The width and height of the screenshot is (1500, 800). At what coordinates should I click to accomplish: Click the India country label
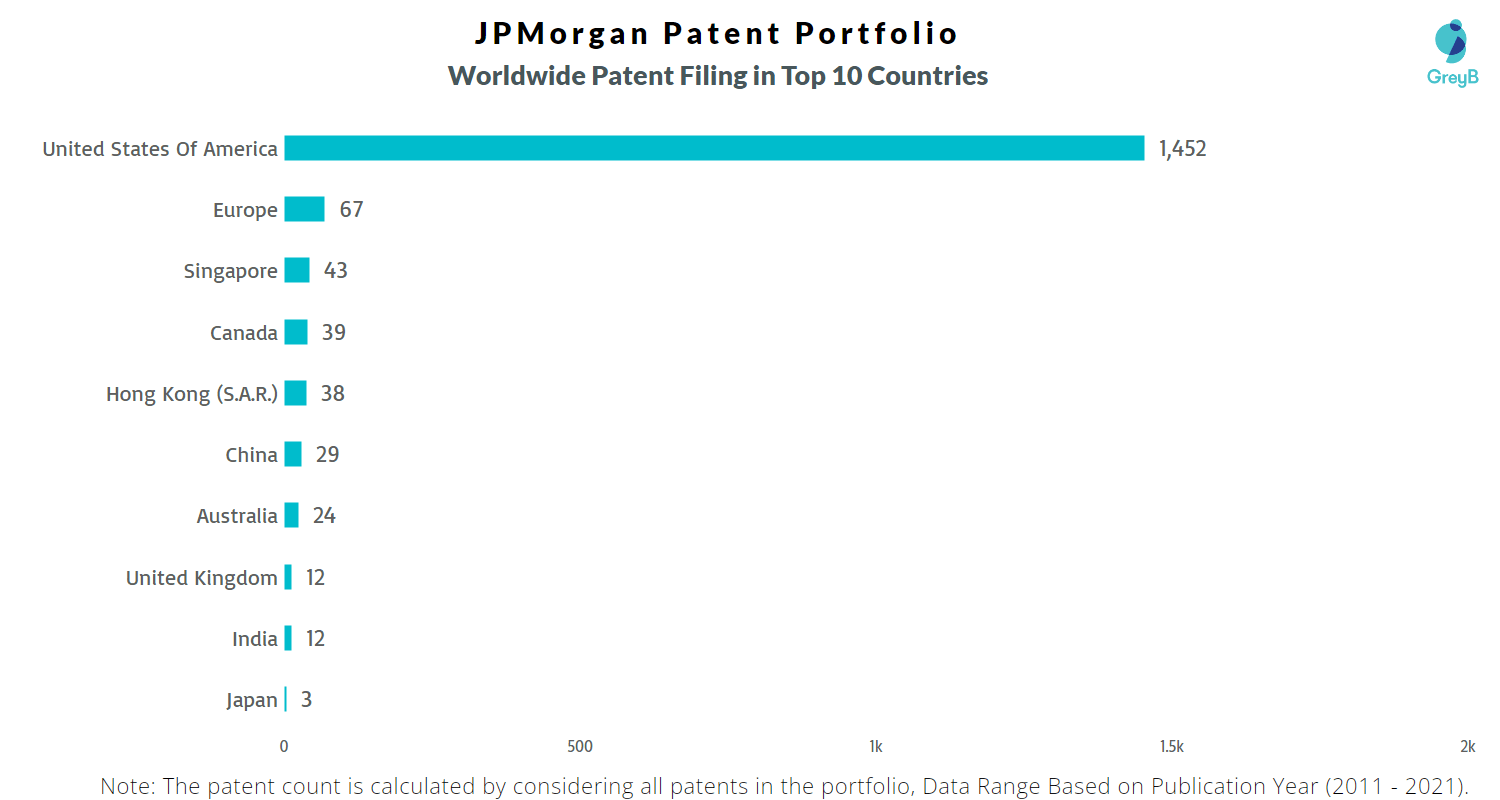(255, 638)
